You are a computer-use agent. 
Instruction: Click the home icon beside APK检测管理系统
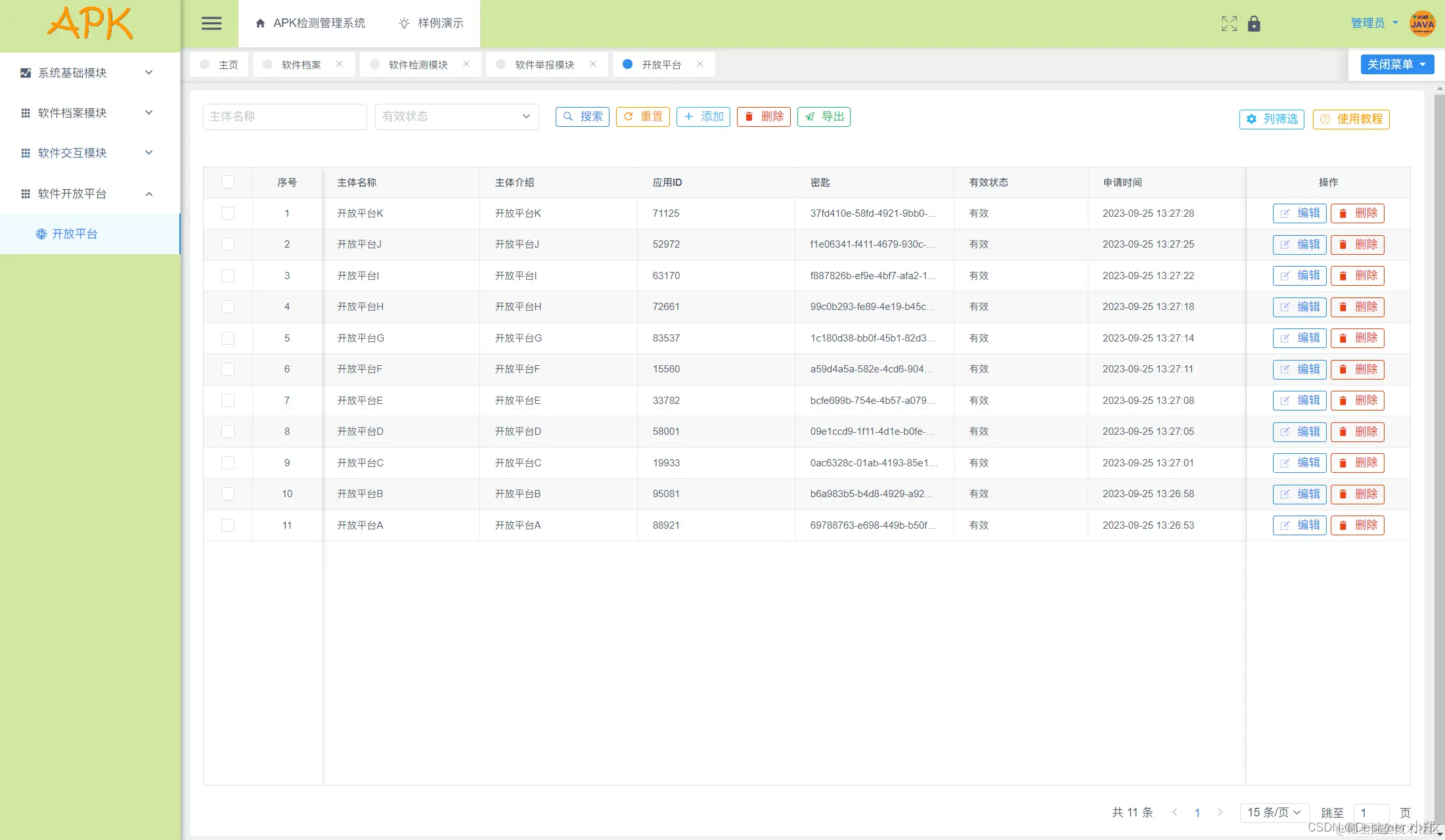point(260,24)
